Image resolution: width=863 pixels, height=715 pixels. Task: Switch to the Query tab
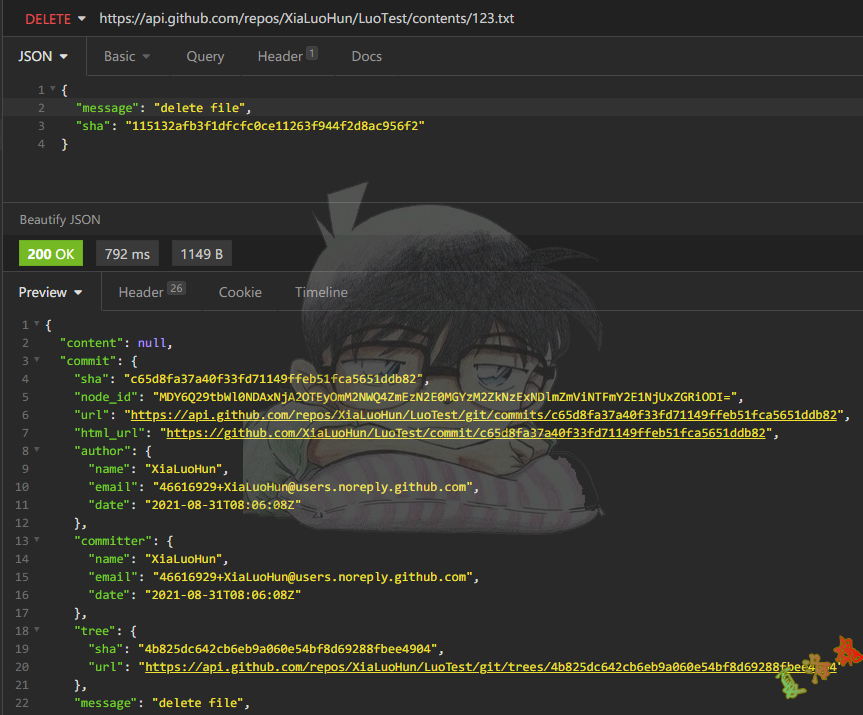point(205,56)
